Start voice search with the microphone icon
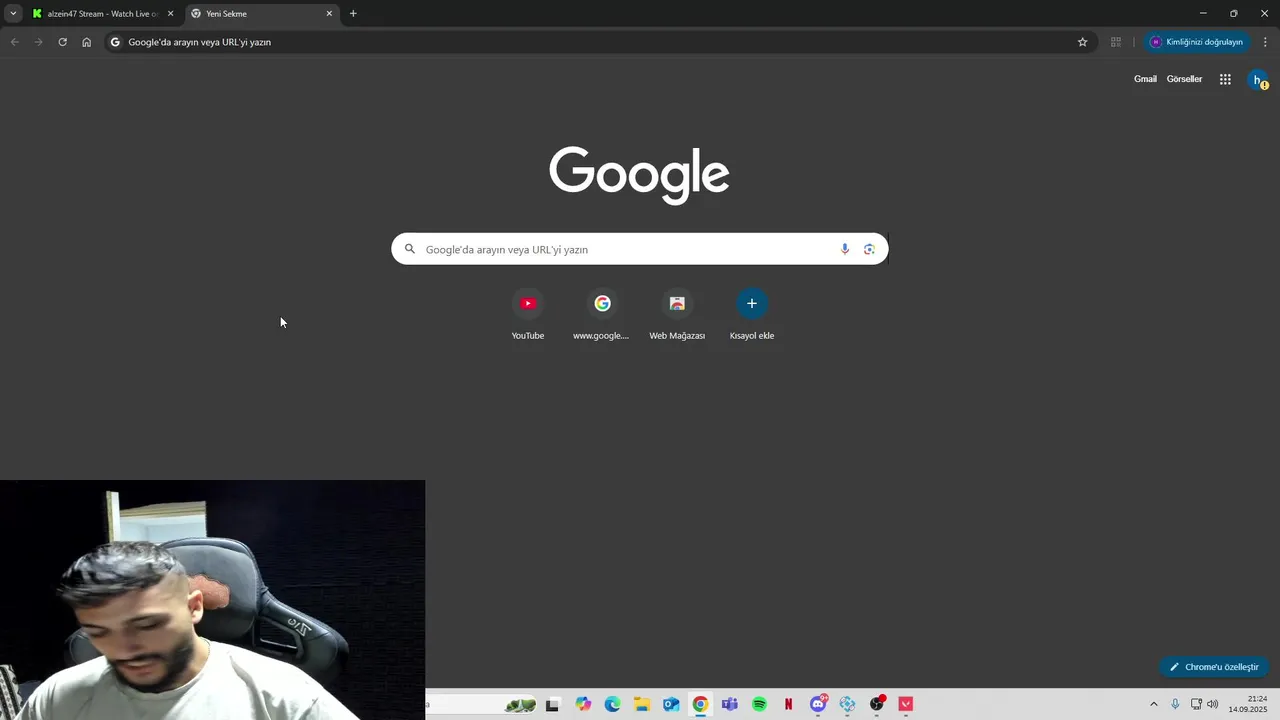Viewport: 1280px width, 720px height. pos(845,249)
